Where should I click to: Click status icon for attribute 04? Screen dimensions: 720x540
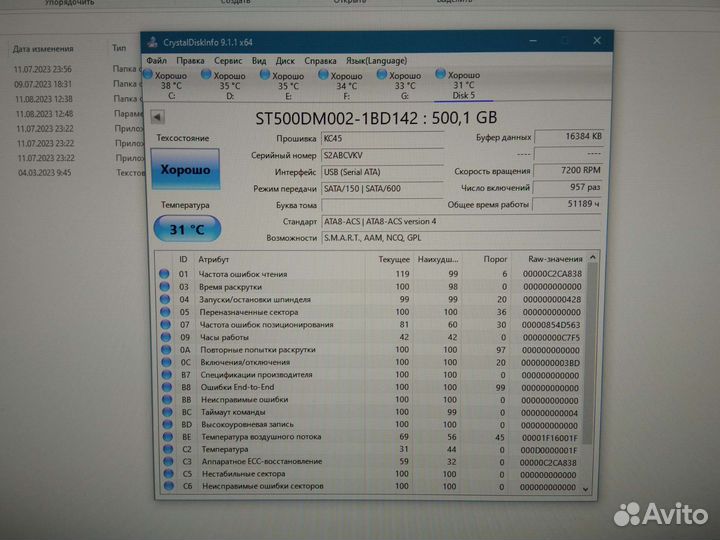coord(165,299)
